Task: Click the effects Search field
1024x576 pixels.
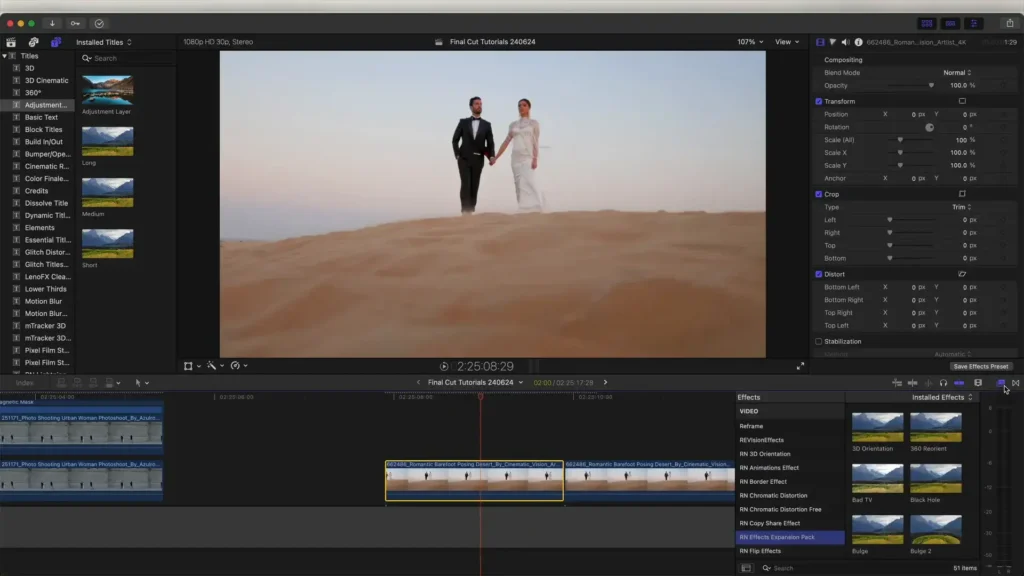Action: 856,568
